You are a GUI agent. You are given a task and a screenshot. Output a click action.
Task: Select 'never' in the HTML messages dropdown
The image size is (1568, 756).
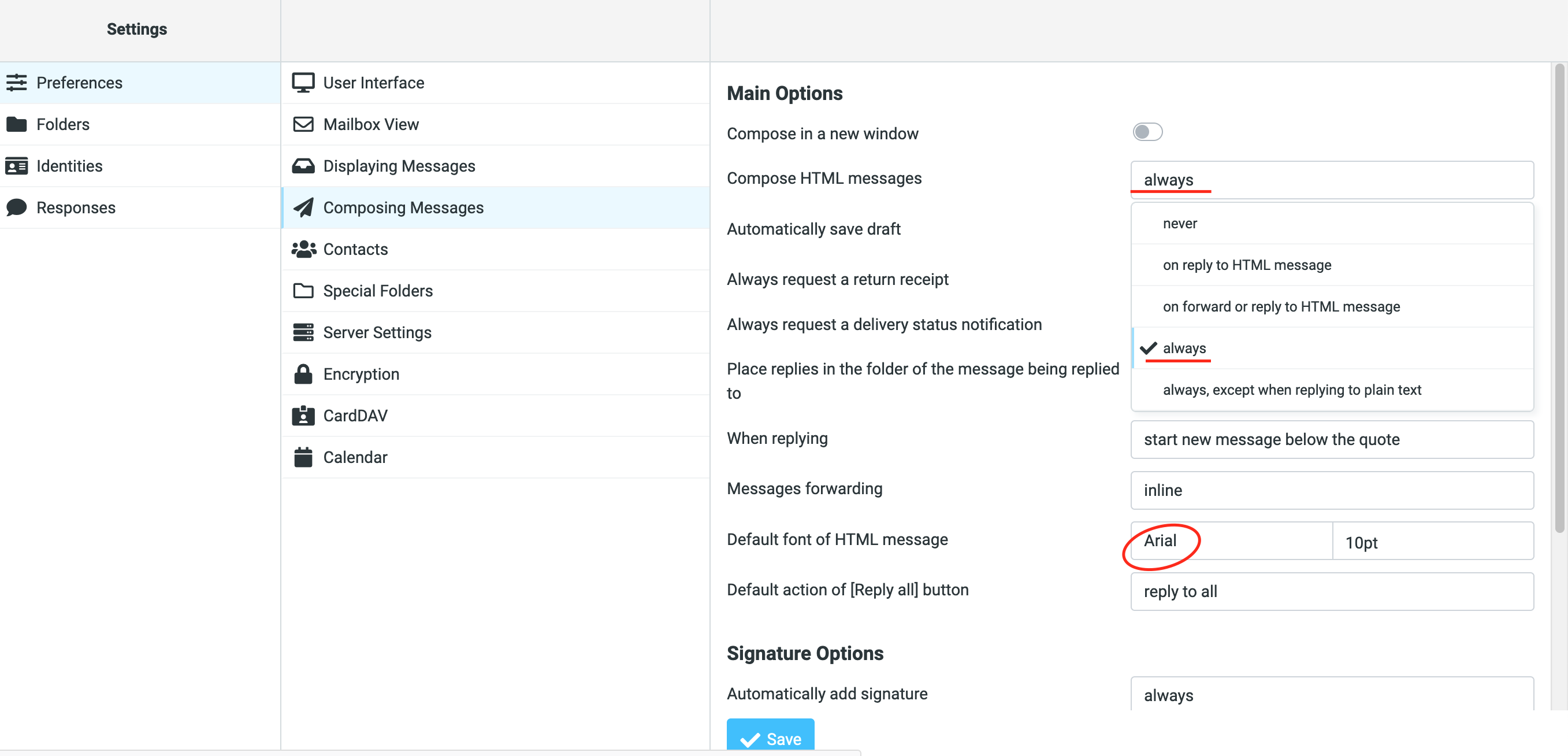tap(1180, 224)
